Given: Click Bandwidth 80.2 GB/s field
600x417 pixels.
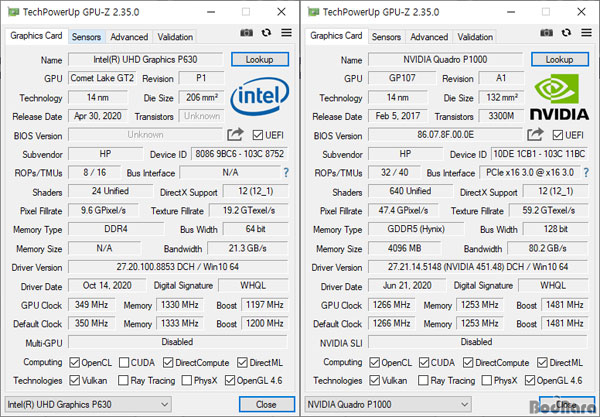Looking at the screenshot, I should pyautogui.click(x=548, y=248).
